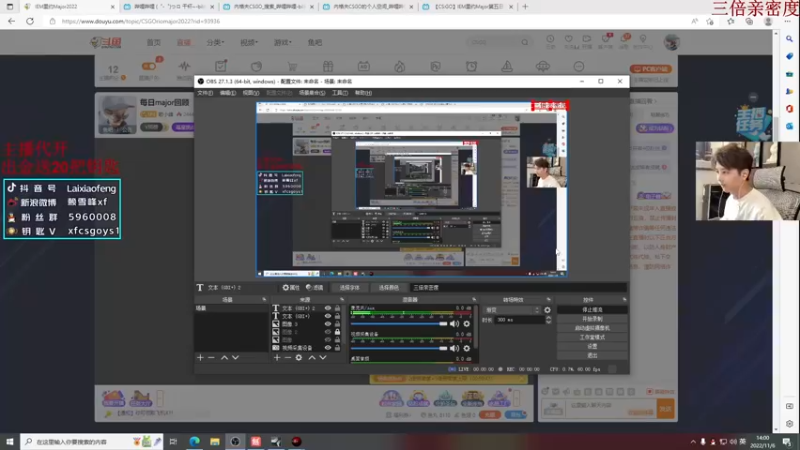800x450 pixels.
Task: Remove the selected source with the minus icon
Action: [288, 358]
